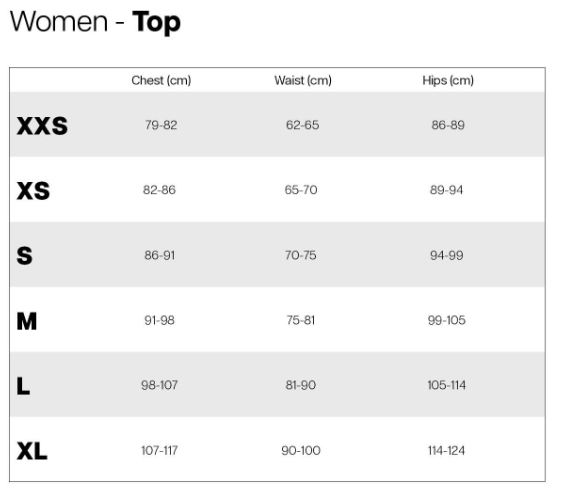The width and height of the screenshot is (561, 498).
Task: Click the 94-99 hips measurement cell
Action: (x=447, y=255)
